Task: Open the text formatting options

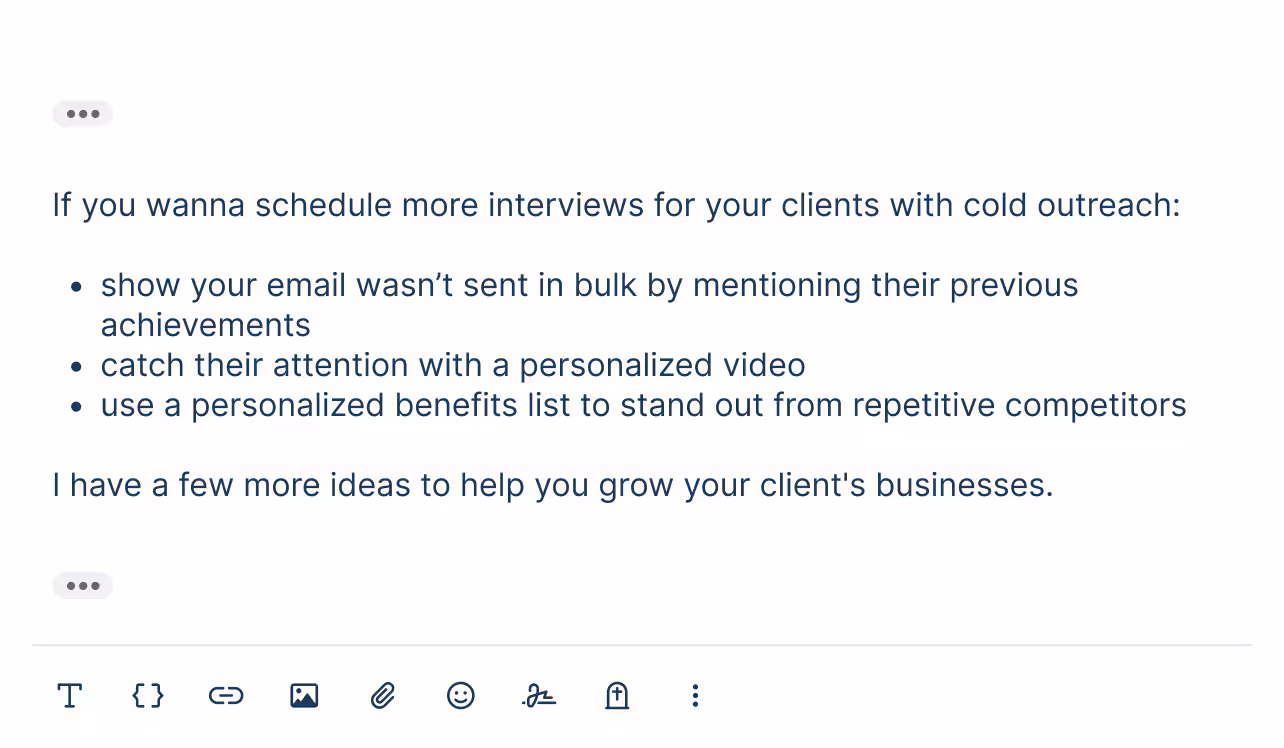Action: (69, 695)
